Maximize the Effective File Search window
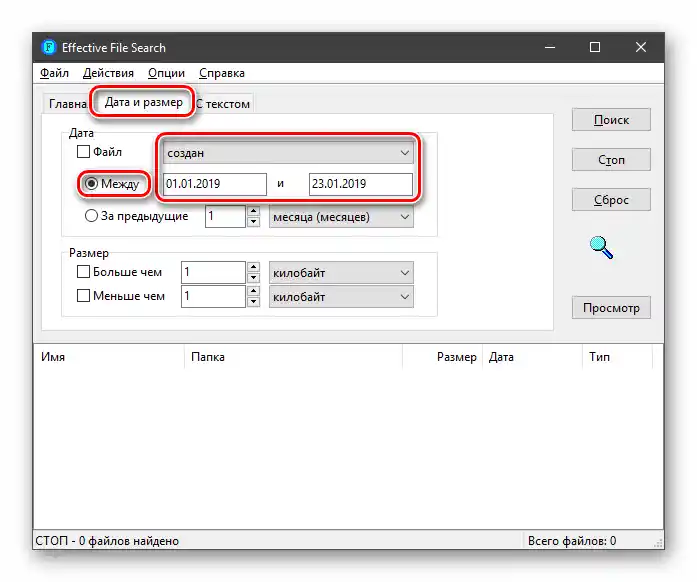Screen dimensions: 697x582 tap(595, 47)
